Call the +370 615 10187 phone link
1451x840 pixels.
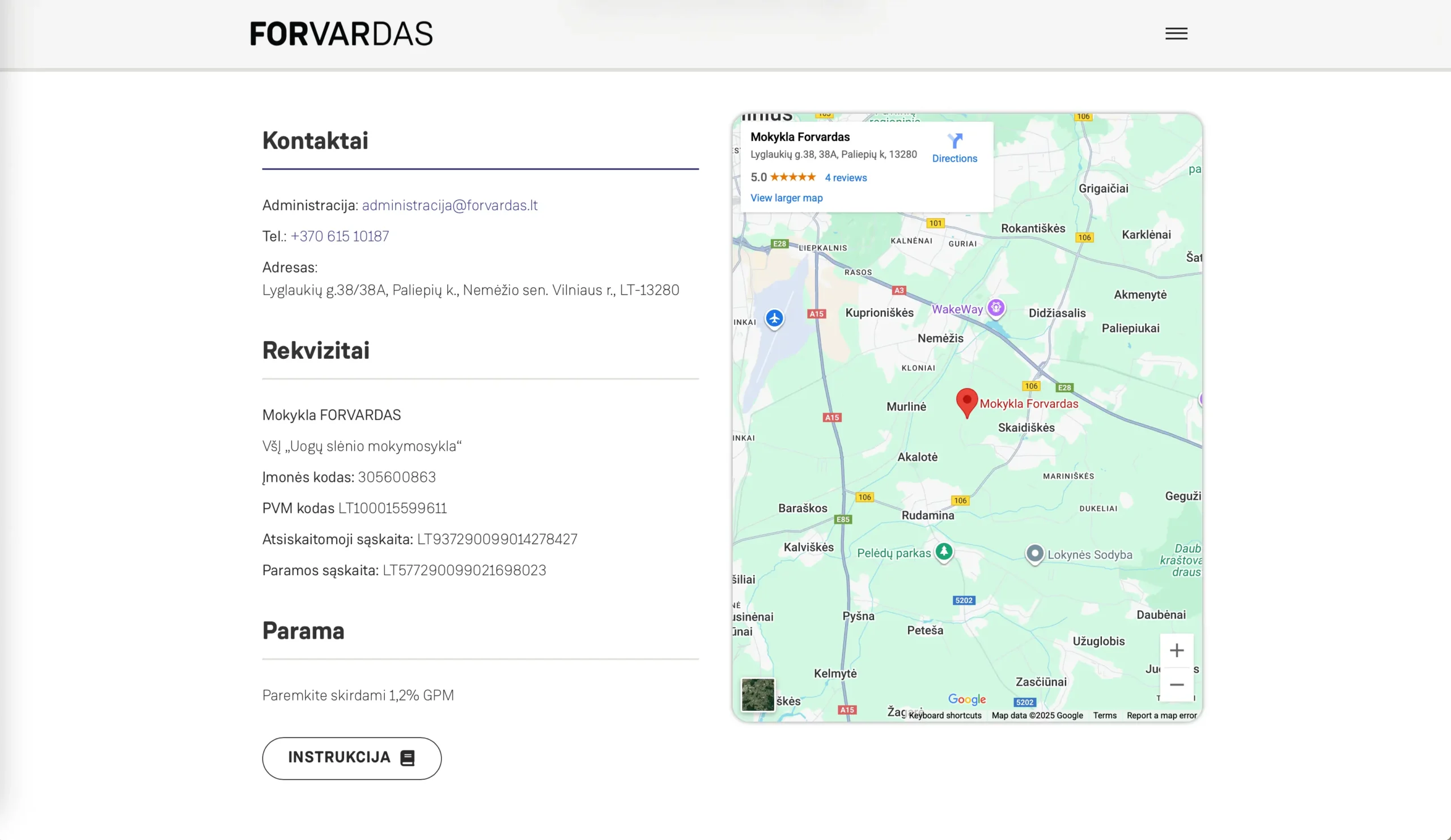[x=340, y=236]
